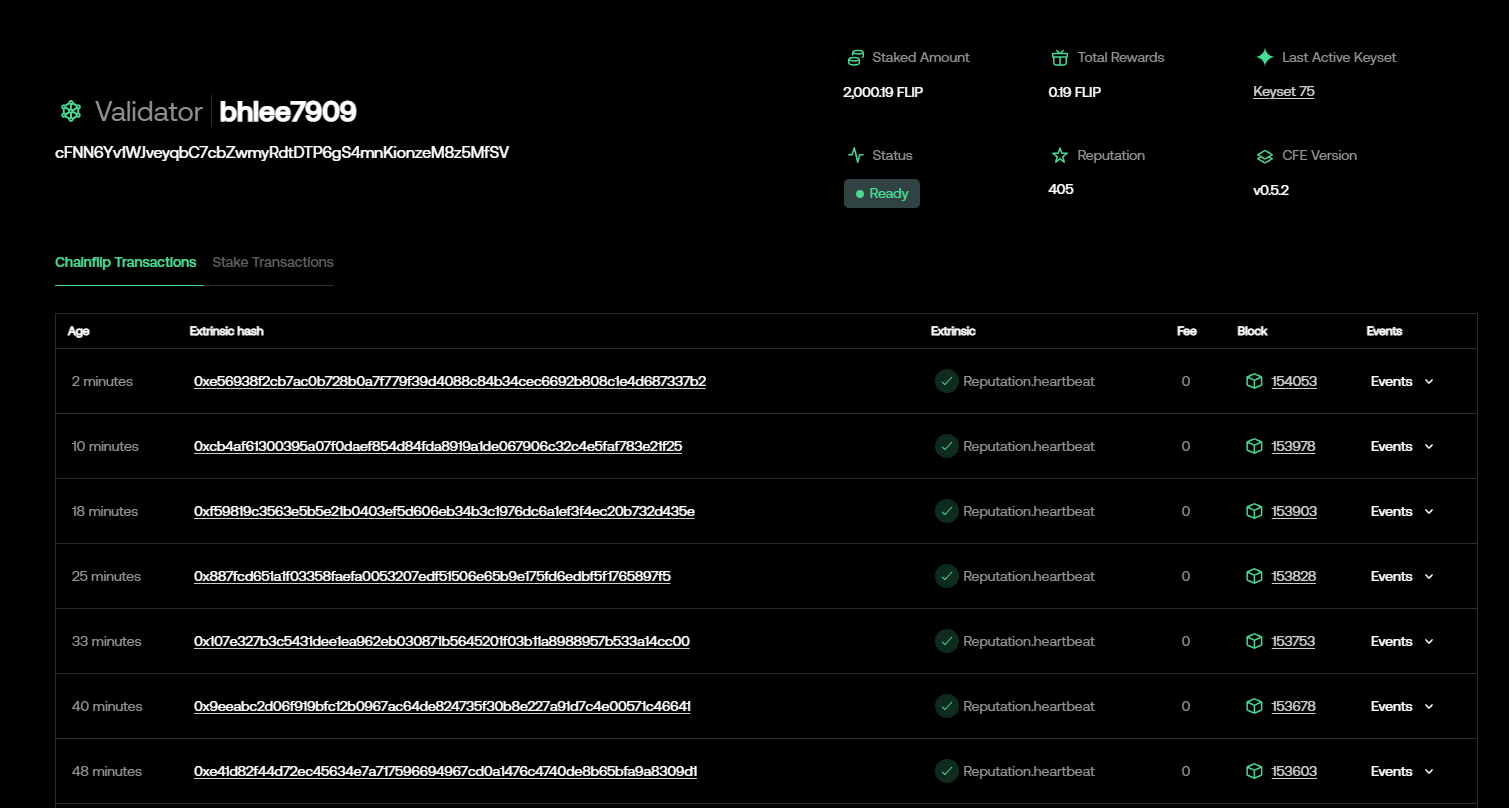Screen dimensions: 1509x808
Task: Click the Block column header
Action: click(x=1252, y=331)
